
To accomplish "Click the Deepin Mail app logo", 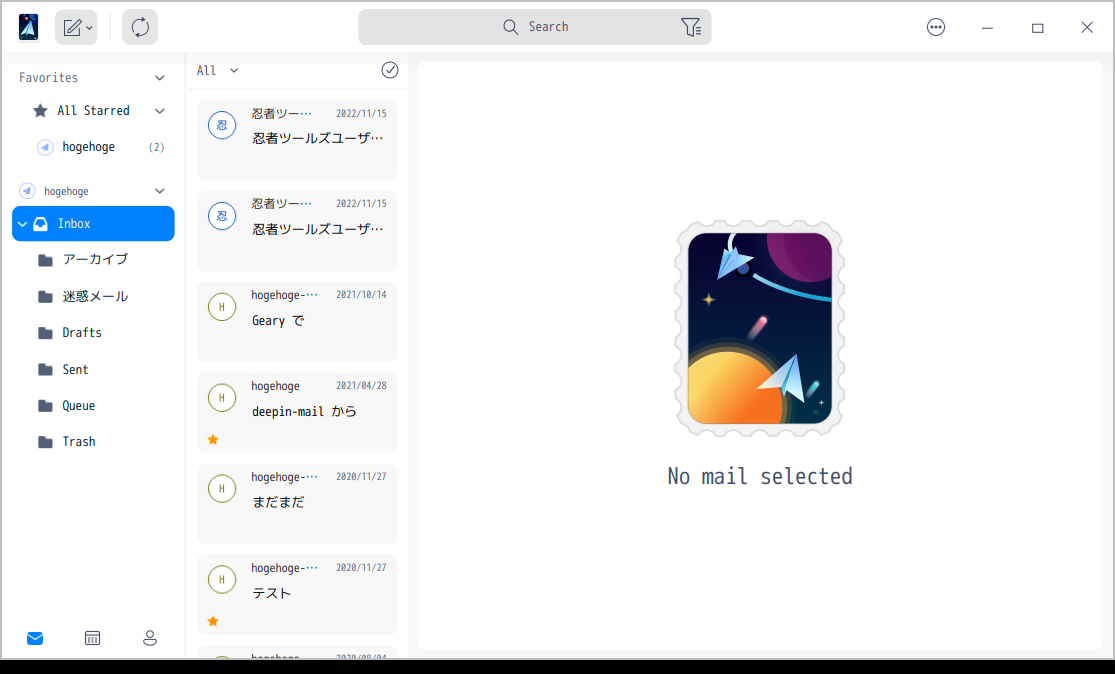I will [28, 27].
